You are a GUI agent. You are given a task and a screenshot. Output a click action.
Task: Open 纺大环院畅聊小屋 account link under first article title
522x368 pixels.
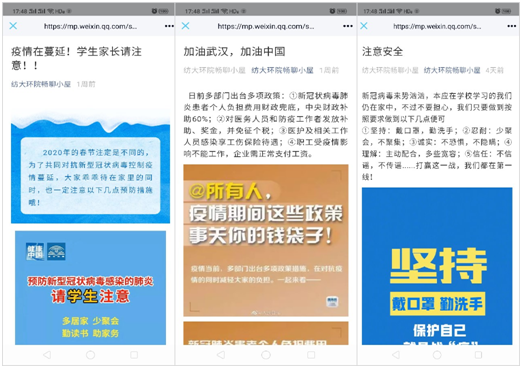pos(41,84)
